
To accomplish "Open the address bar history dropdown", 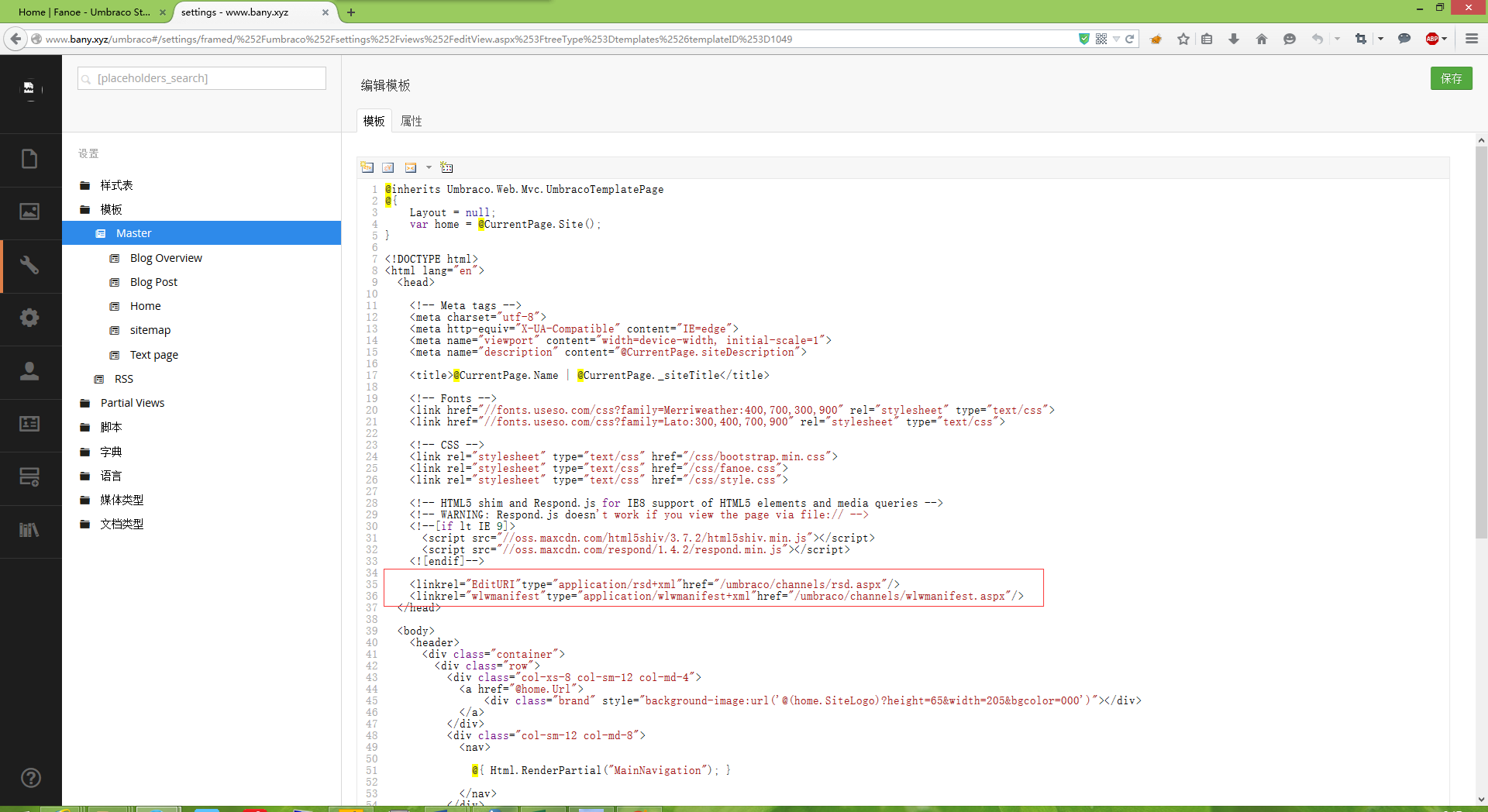I will point(1116,39).
